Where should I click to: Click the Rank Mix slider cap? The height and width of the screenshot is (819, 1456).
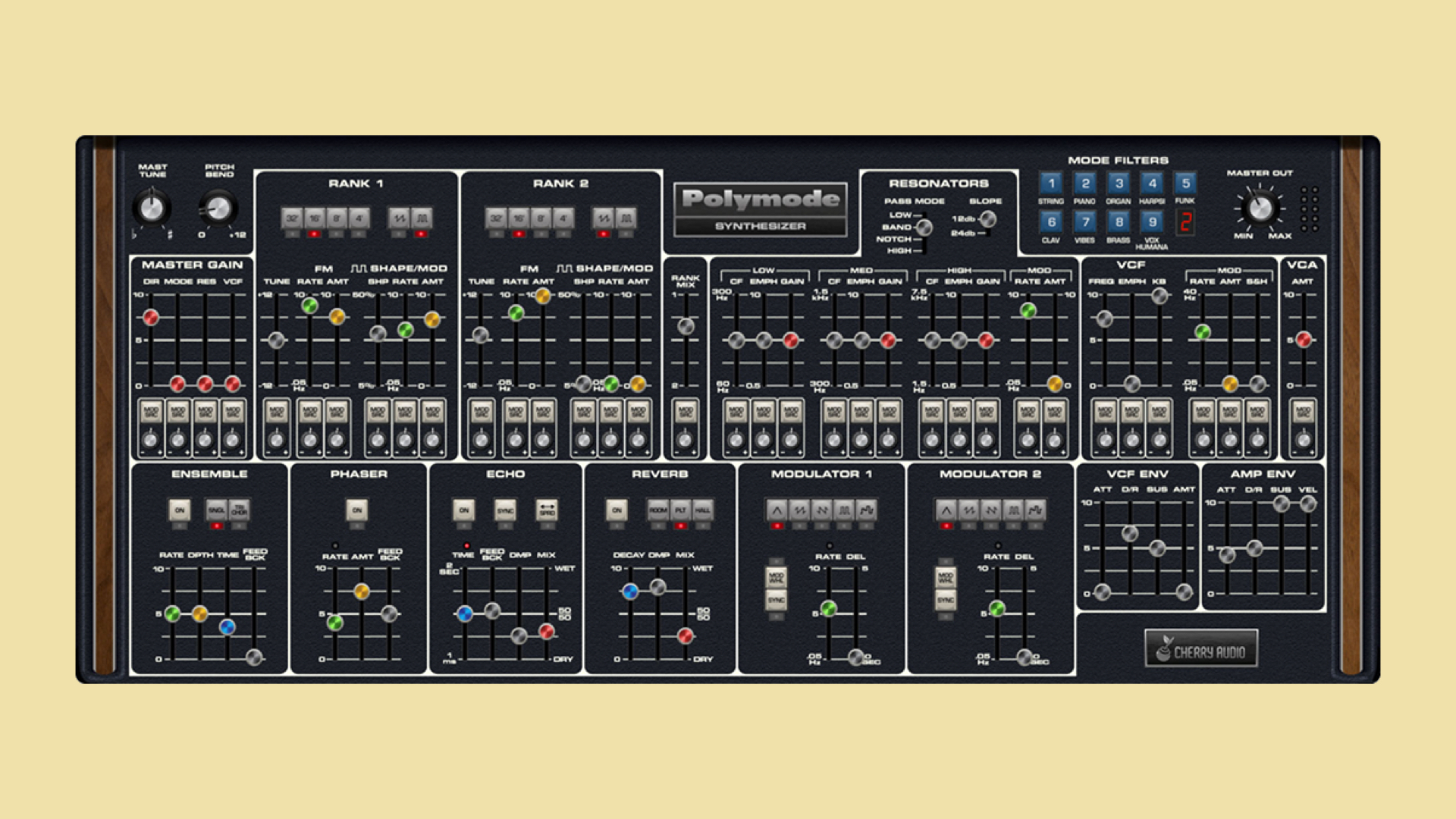coord(686,326)
